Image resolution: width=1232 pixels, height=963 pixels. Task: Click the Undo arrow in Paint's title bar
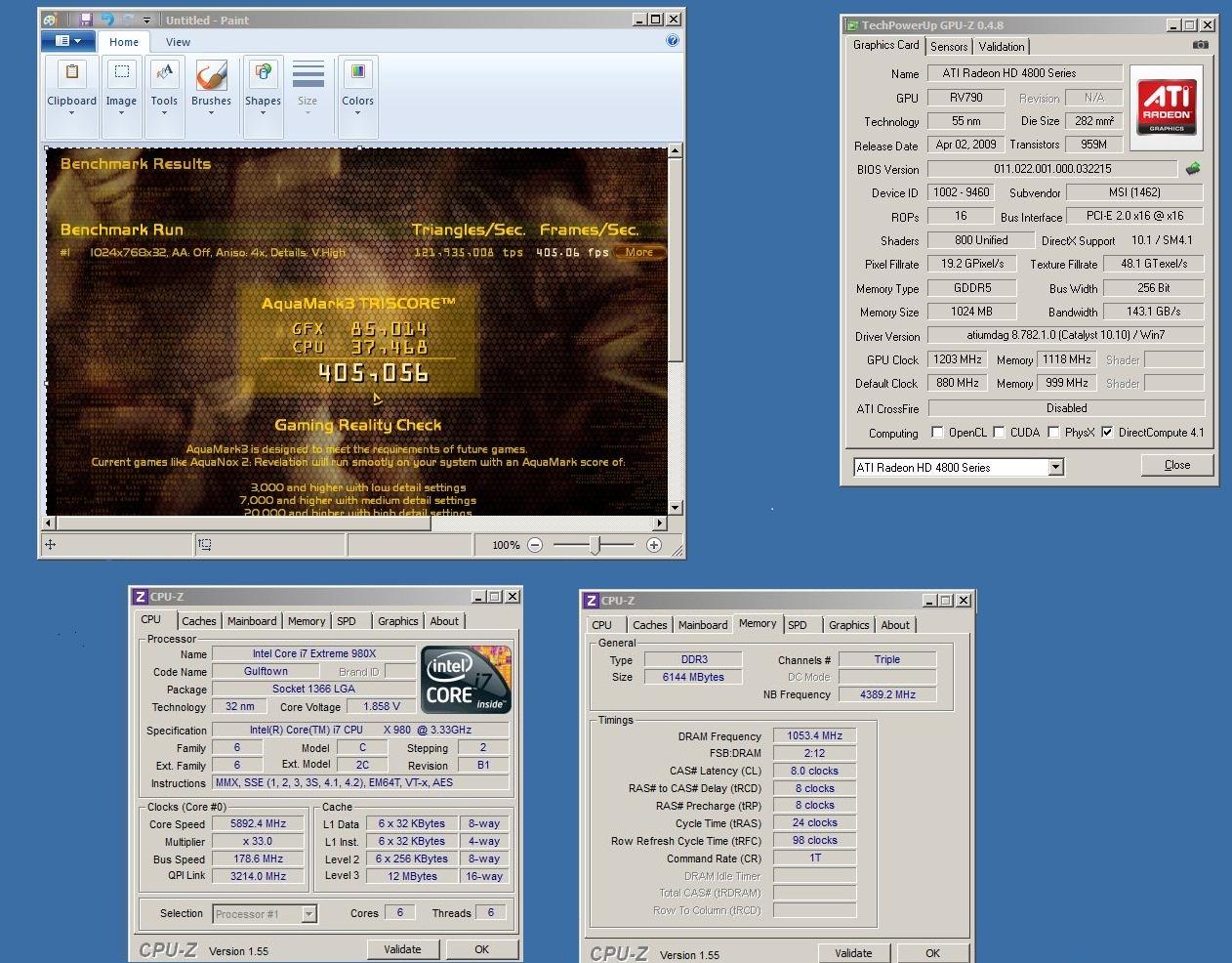click(106, 20)
